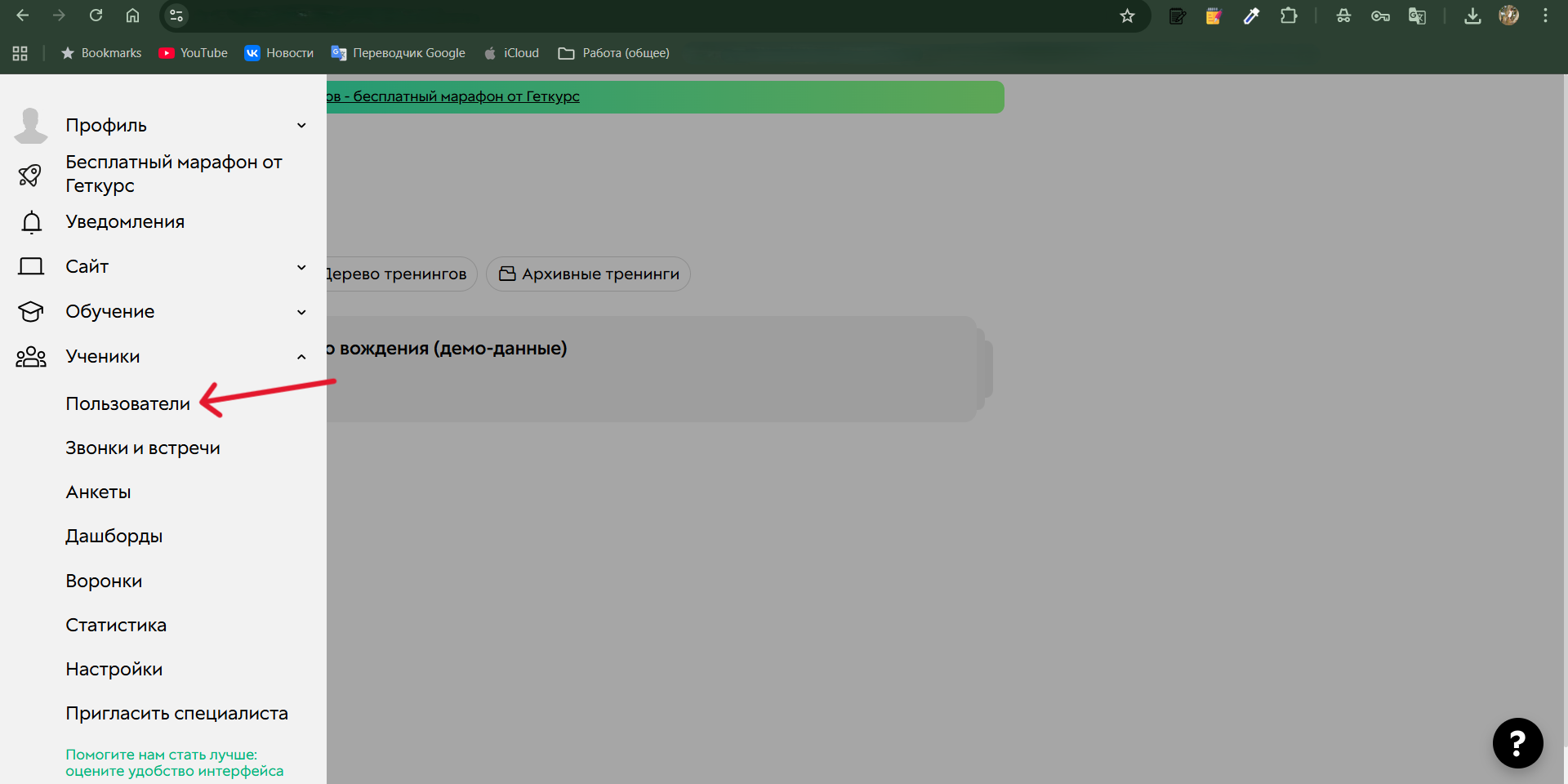Image resolution: width=1568 pixels, height=784 pixels.
Task: Select Звонки и встречи menu item
Action: pyautogui.click(x=143, y=448)
